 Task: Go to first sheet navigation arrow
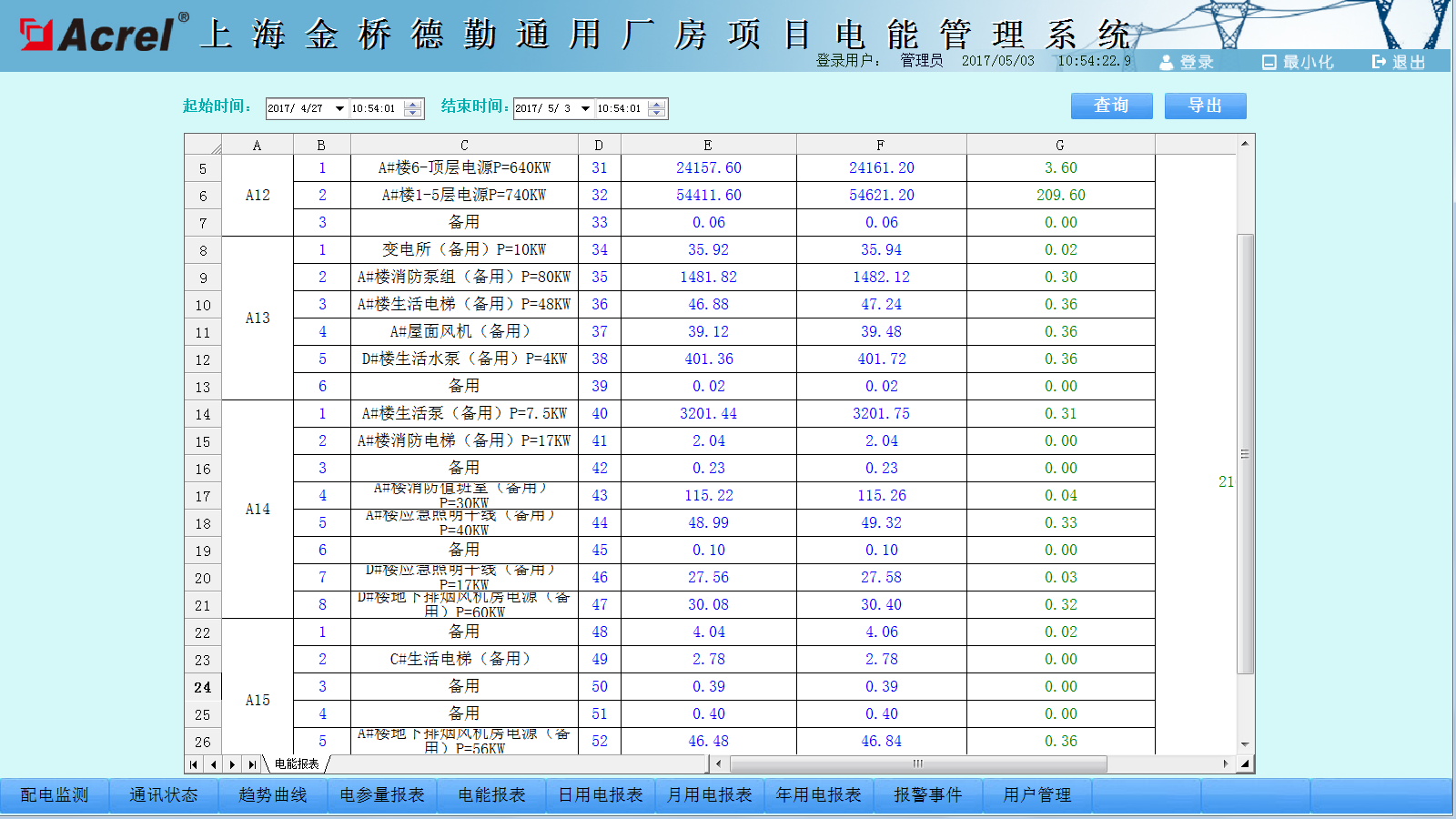pos(194,764)
